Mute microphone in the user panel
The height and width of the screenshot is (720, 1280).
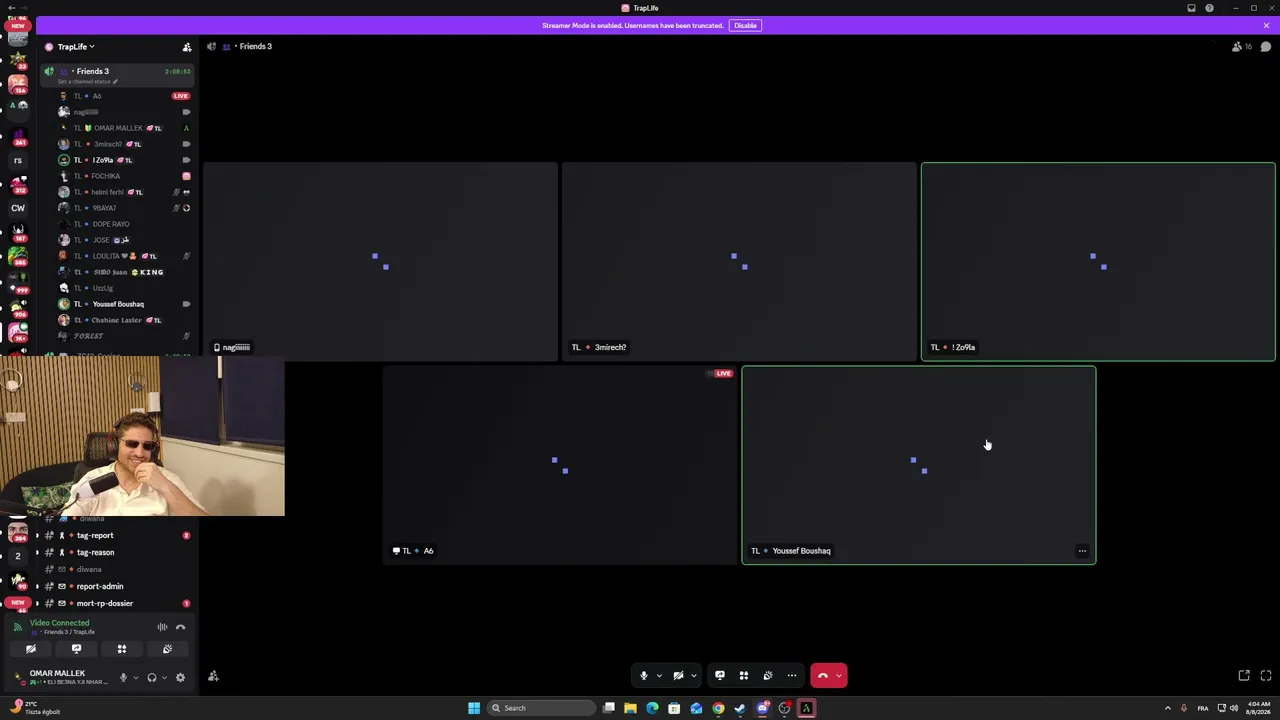pos(123,678)
